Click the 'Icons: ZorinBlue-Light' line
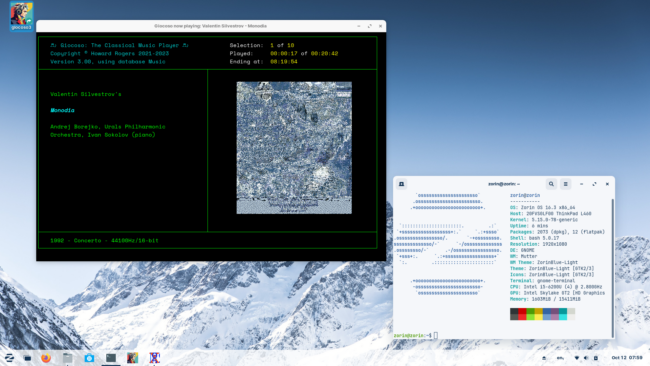Image resolution: width=650 pixels, height=366 pixels. [x=552, y=275]
